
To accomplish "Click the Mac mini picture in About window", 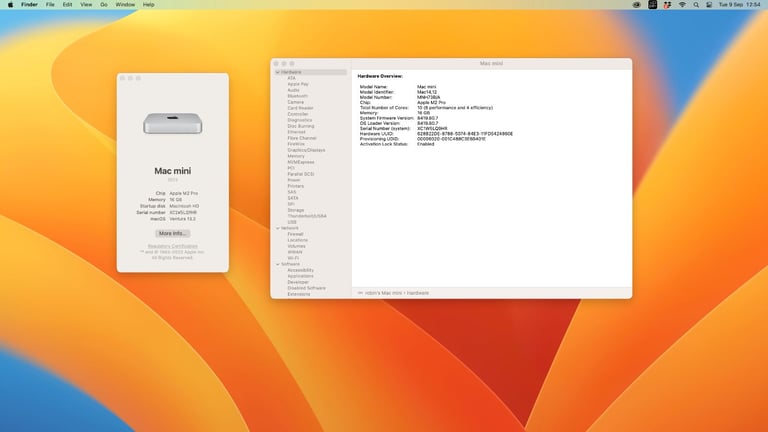I will (x=172, y=123).
